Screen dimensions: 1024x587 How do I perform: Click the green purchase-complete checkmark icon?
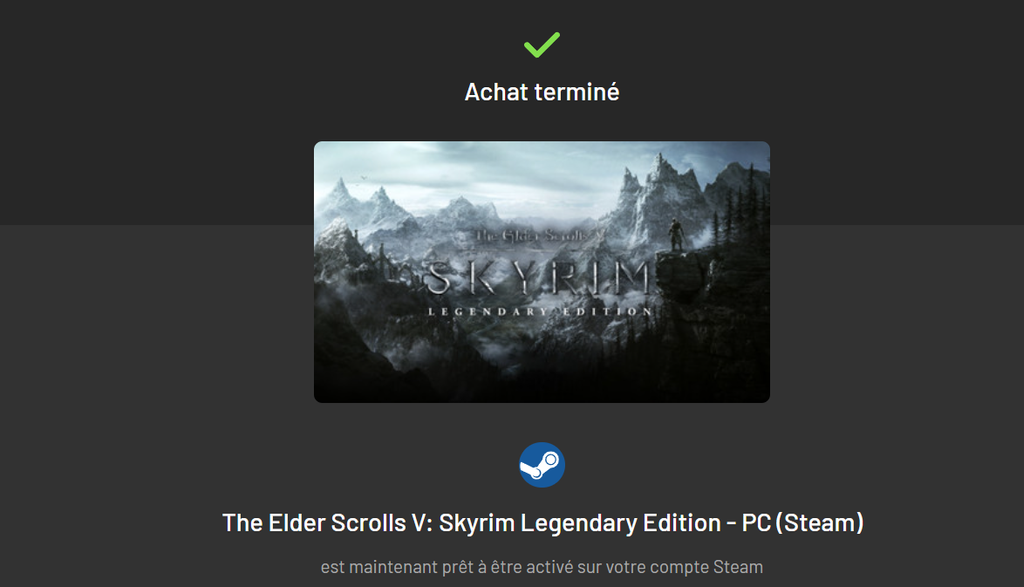(541, 44)
